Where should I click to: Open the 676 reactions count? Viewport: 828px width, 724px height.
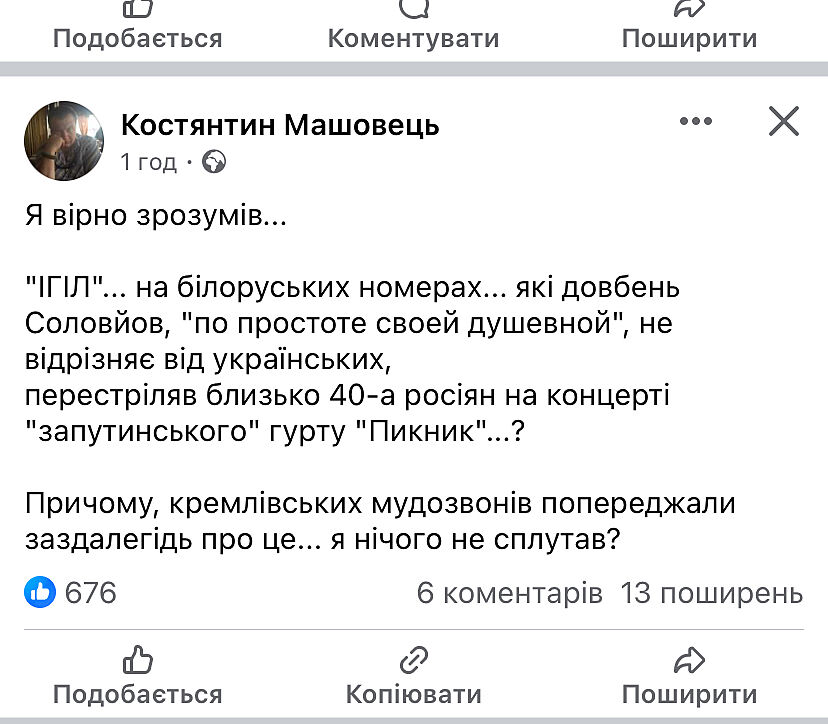90,593
